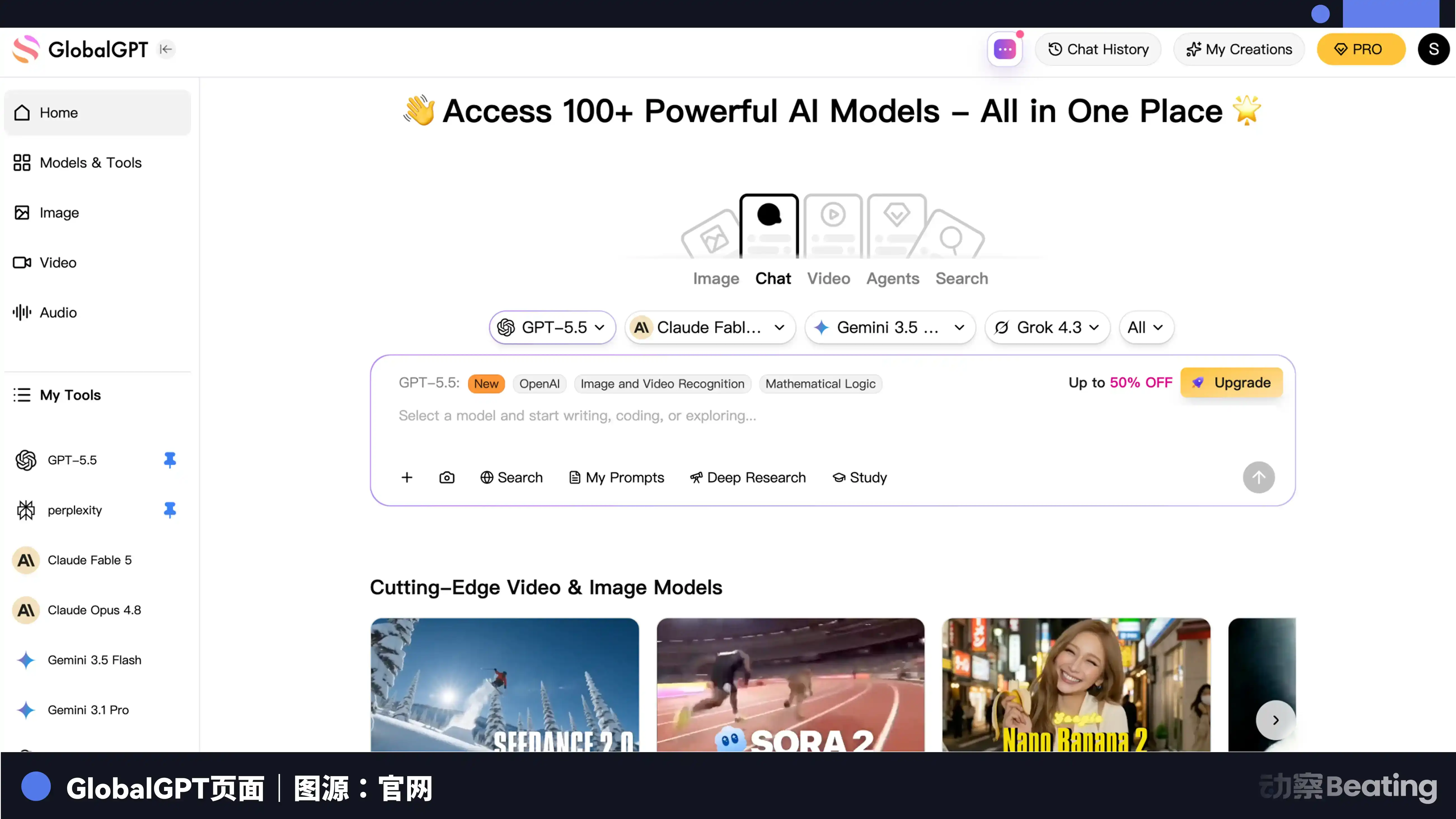Switch to the Video tab
The width and height of the screenshot is (1456, 819).
coord(828,278)
